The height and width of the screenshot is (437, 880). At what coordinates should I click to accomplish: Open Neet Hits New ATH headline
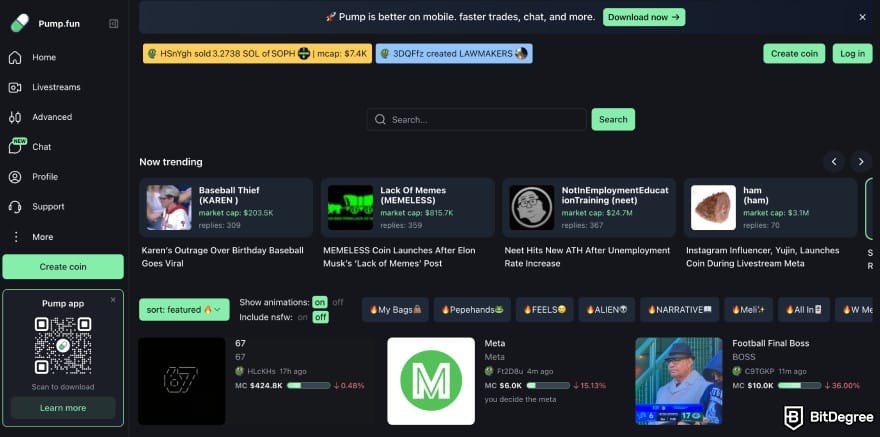point(587,257)
